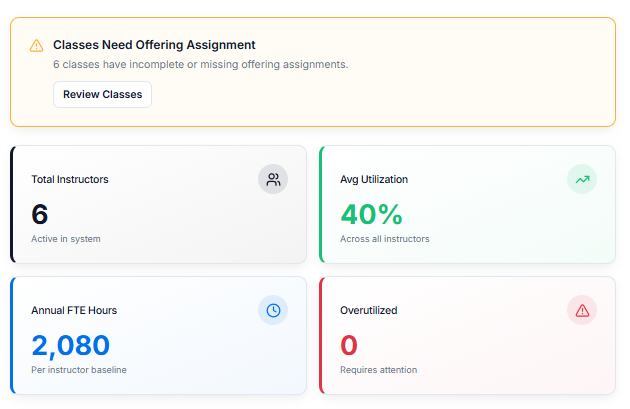Click the 'Total Instructors' card title

click(x=70, y=179)
